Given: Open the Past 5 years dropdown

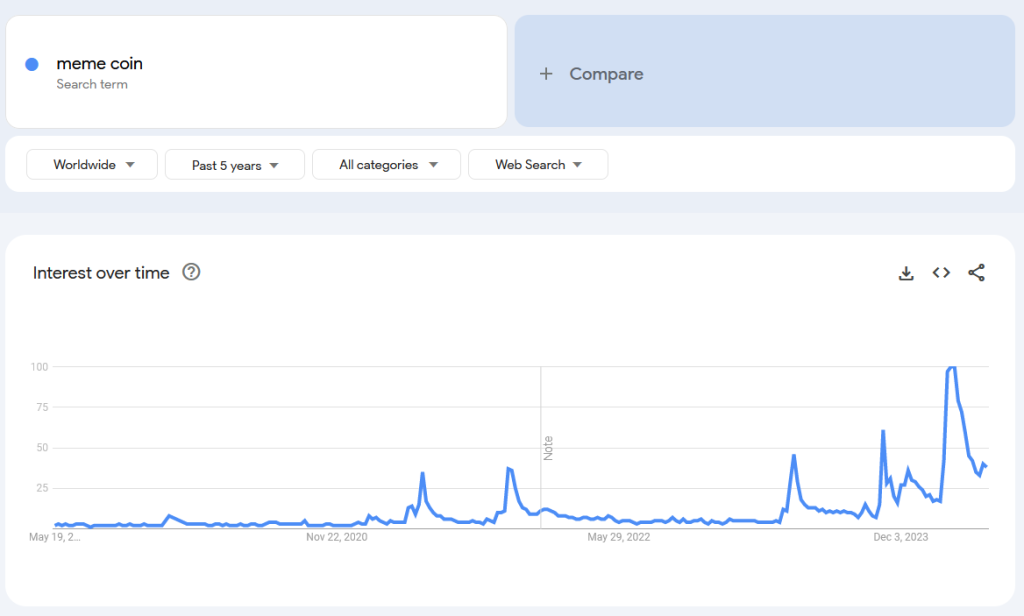Looking at the screenshot, I should (234, 165).
